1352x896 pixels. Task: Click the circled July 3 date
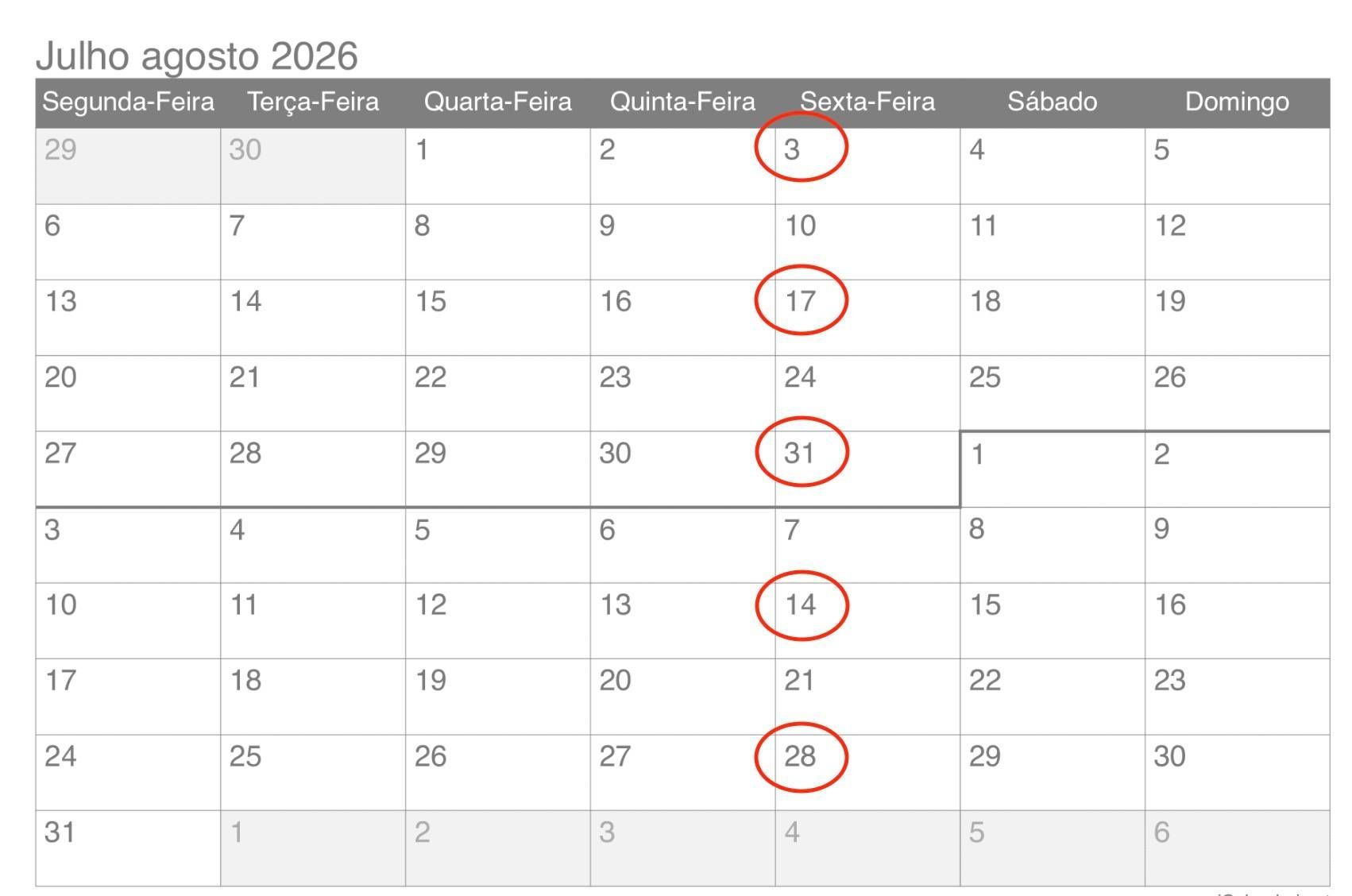(x=801, y=148)
